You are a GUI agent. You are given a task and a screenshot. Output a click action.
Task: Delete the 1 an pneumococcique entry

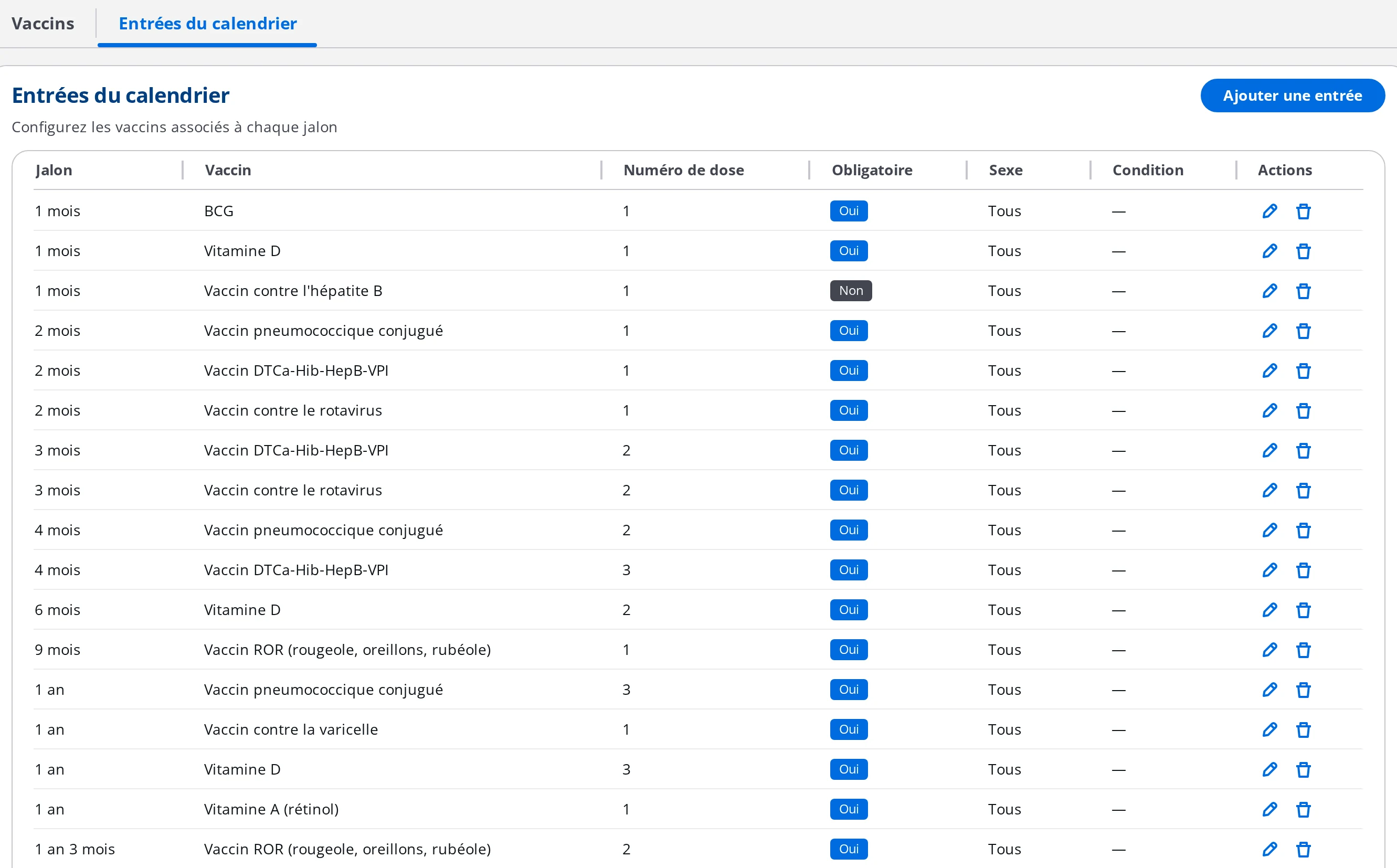click(1304, 690)
